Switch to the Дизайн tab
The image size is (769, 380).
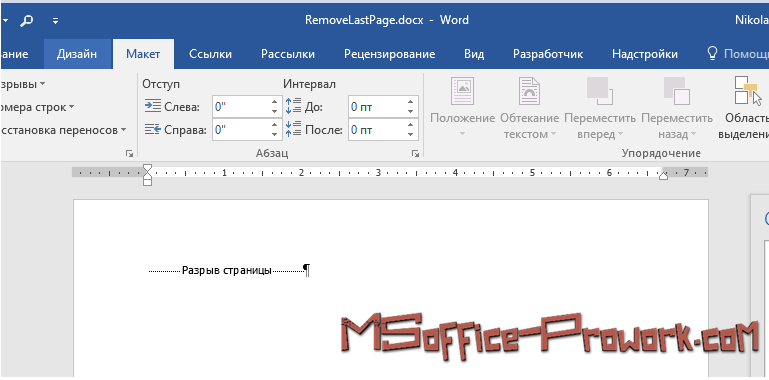click(77, 54)
